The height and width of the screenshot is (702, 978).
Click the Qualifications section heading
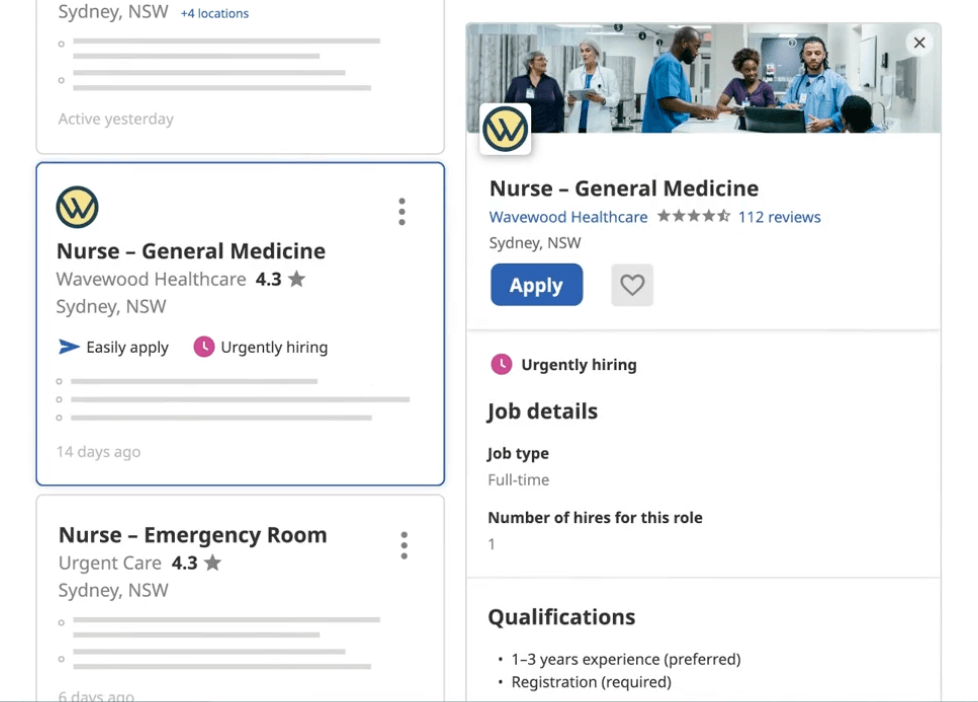pos(561,617)
